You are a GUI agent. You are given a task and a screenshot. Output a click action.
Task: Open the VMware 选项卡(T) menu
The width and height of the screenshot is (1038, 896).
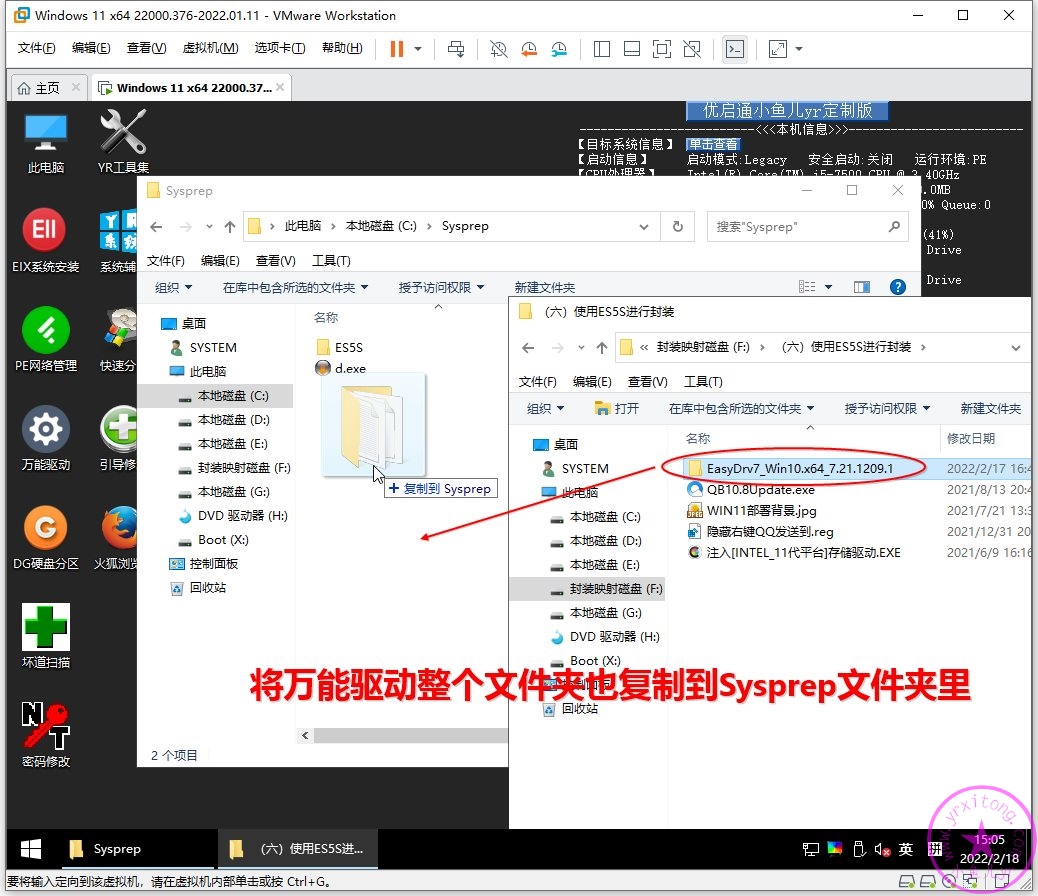pyautogui.click(x=280, y=48)
